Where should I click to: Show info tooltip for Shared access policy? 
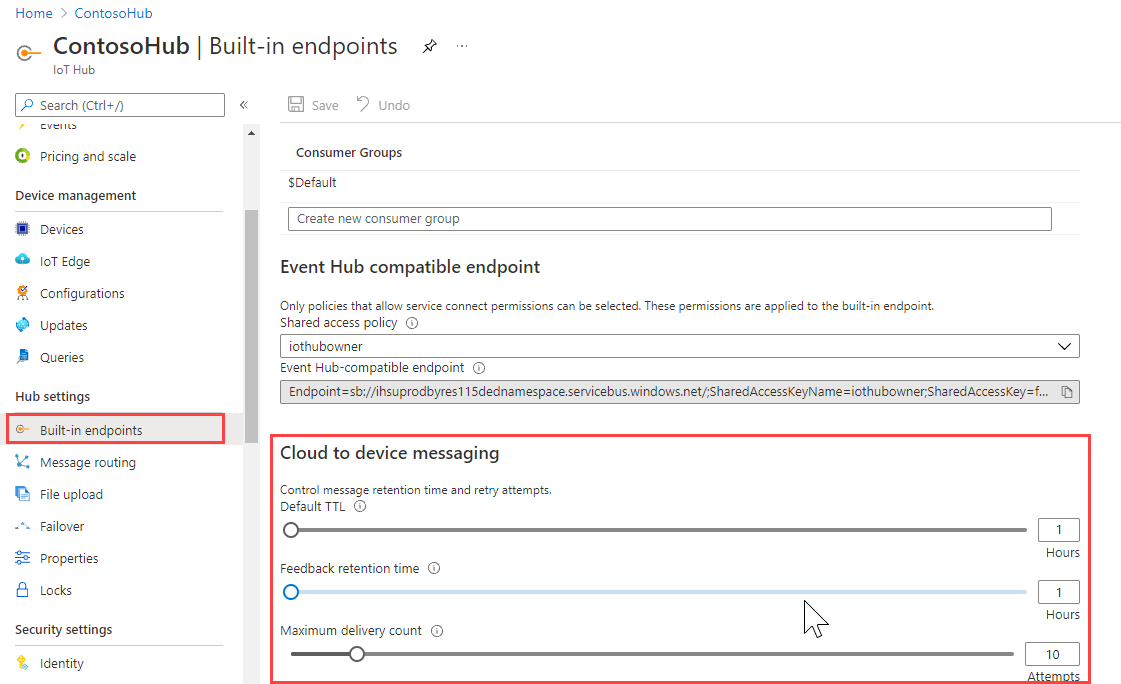(412, 323)
